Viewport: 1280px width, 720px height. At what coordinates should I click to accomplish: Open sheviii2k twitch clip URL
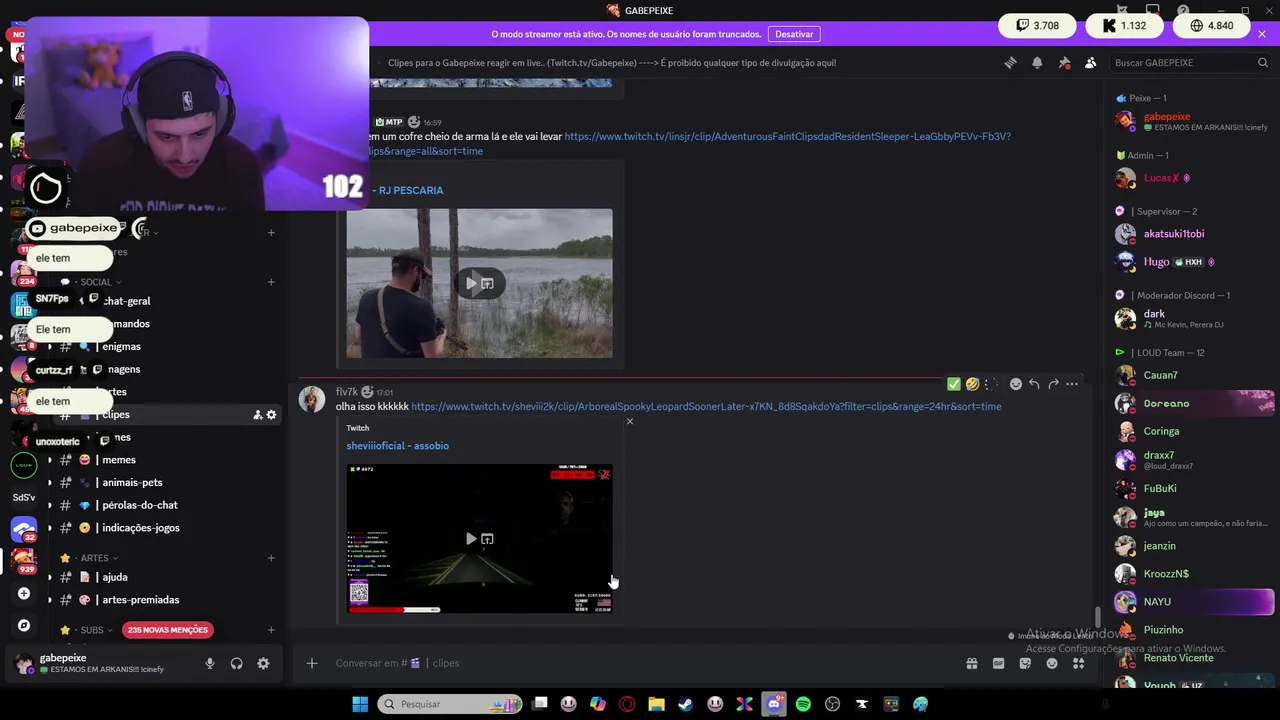click(706, 407)
